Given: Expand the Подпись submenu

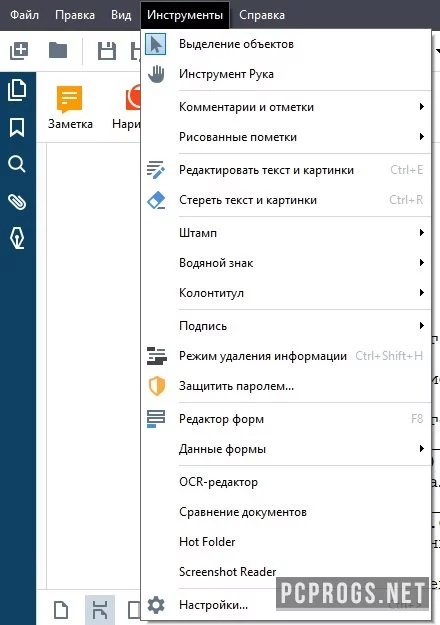Looking at the screenshot, I should pyautogui.click(x=286, y=326).
